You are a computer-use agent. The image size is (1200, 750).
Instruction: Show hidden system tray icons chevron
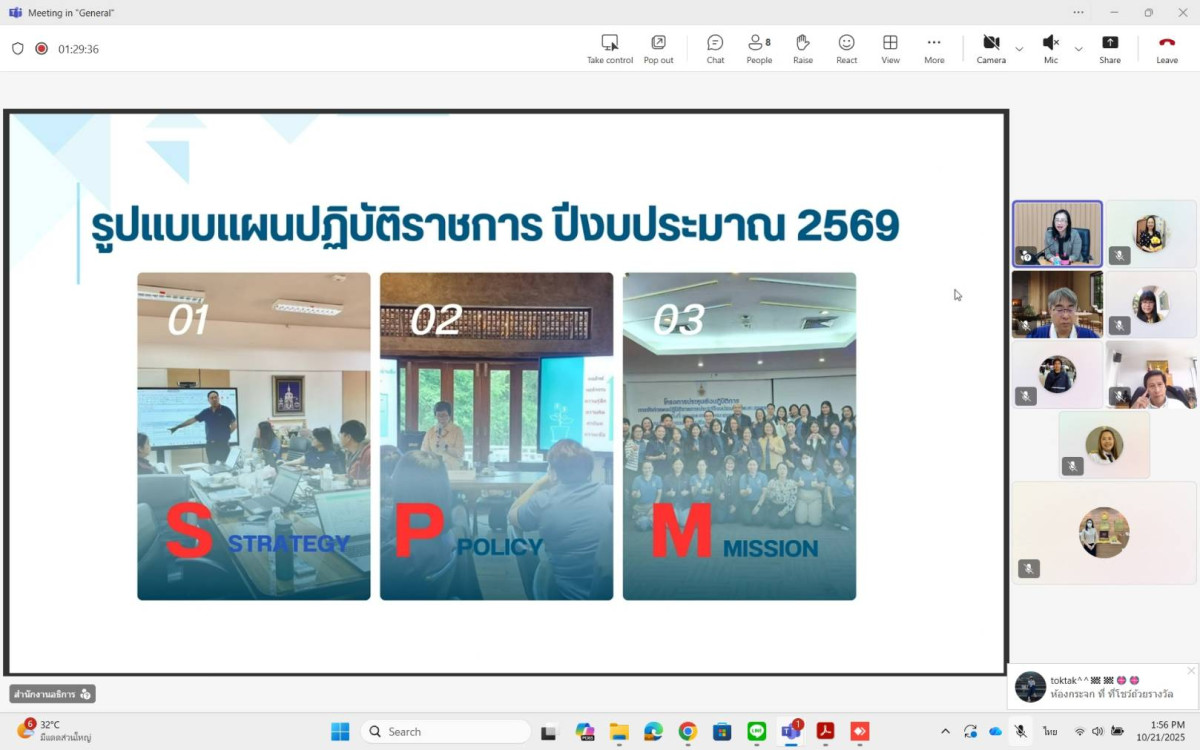(945, 732)
